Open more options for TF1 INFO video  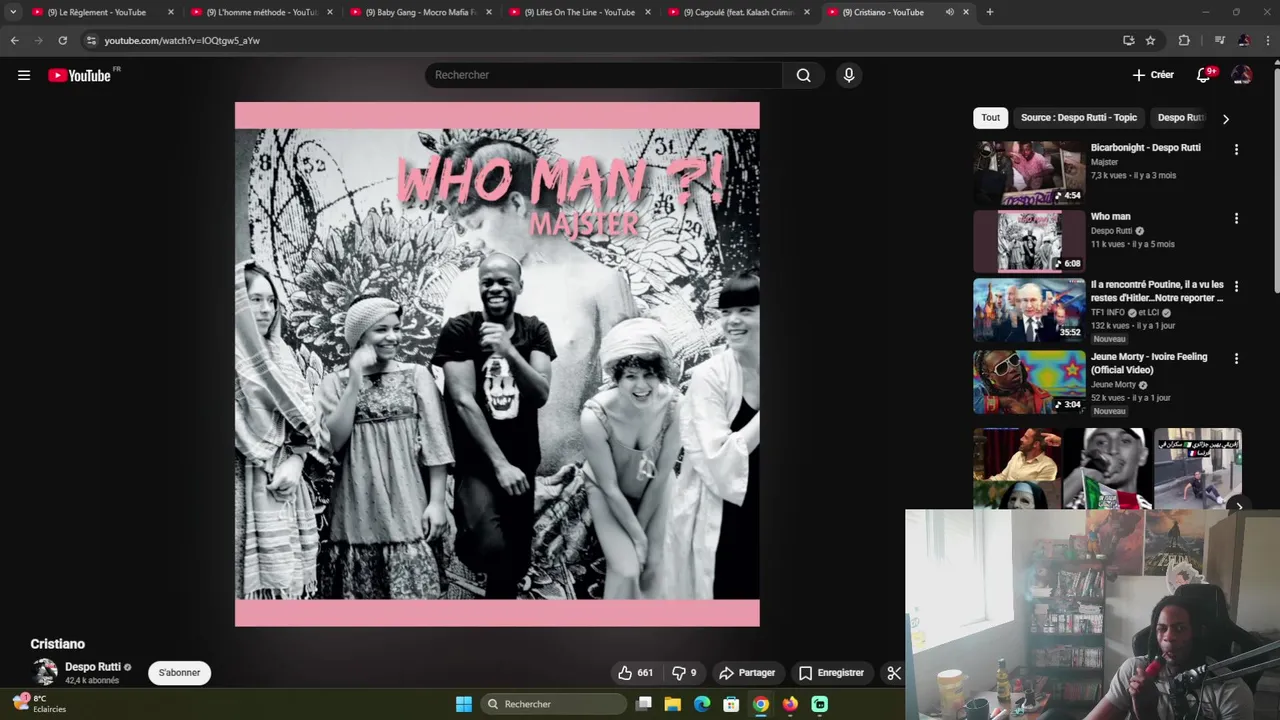(x=1236, y=286)
